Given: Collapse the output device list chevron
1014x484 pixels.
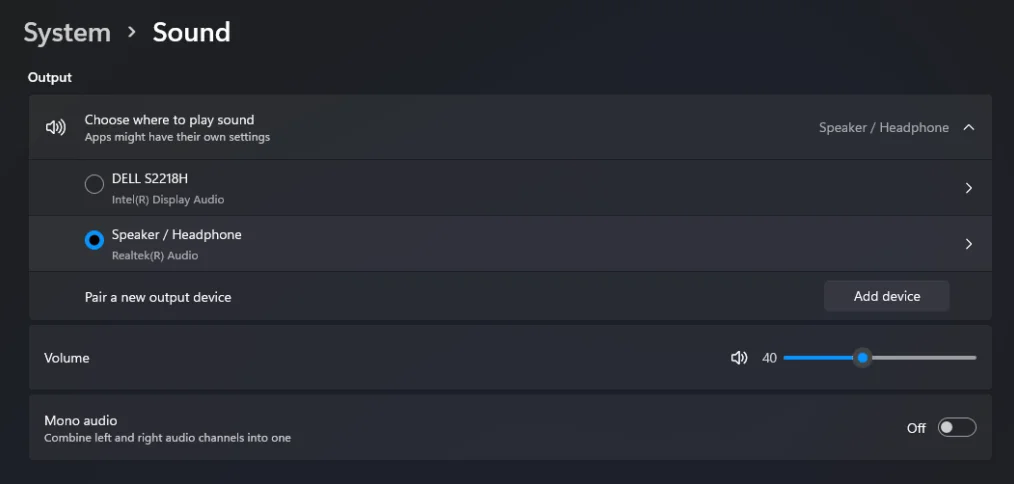Looking at the screenshot, I should [x=968, y=127].
